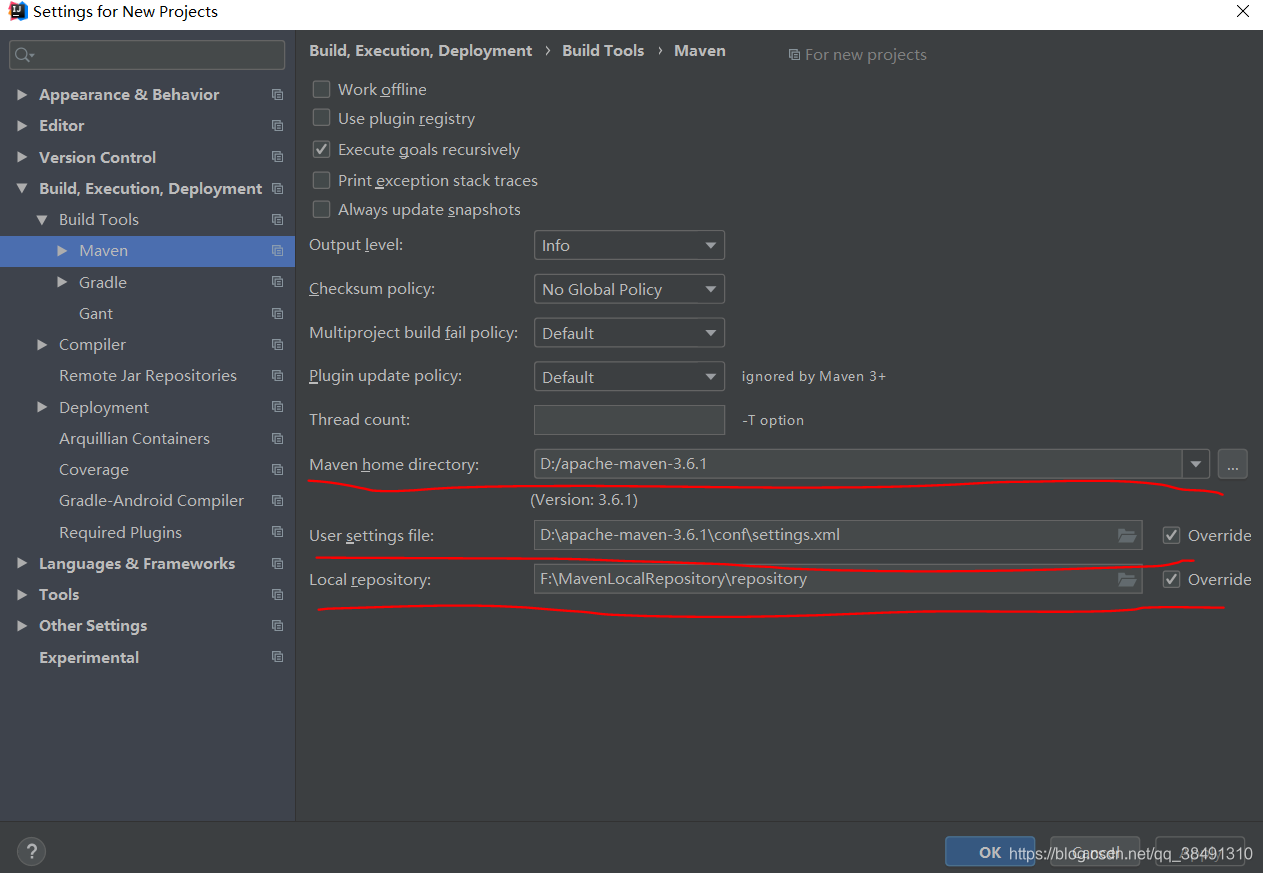
Task: Click the project icon beside Deployment
Action: pos(277,408)
